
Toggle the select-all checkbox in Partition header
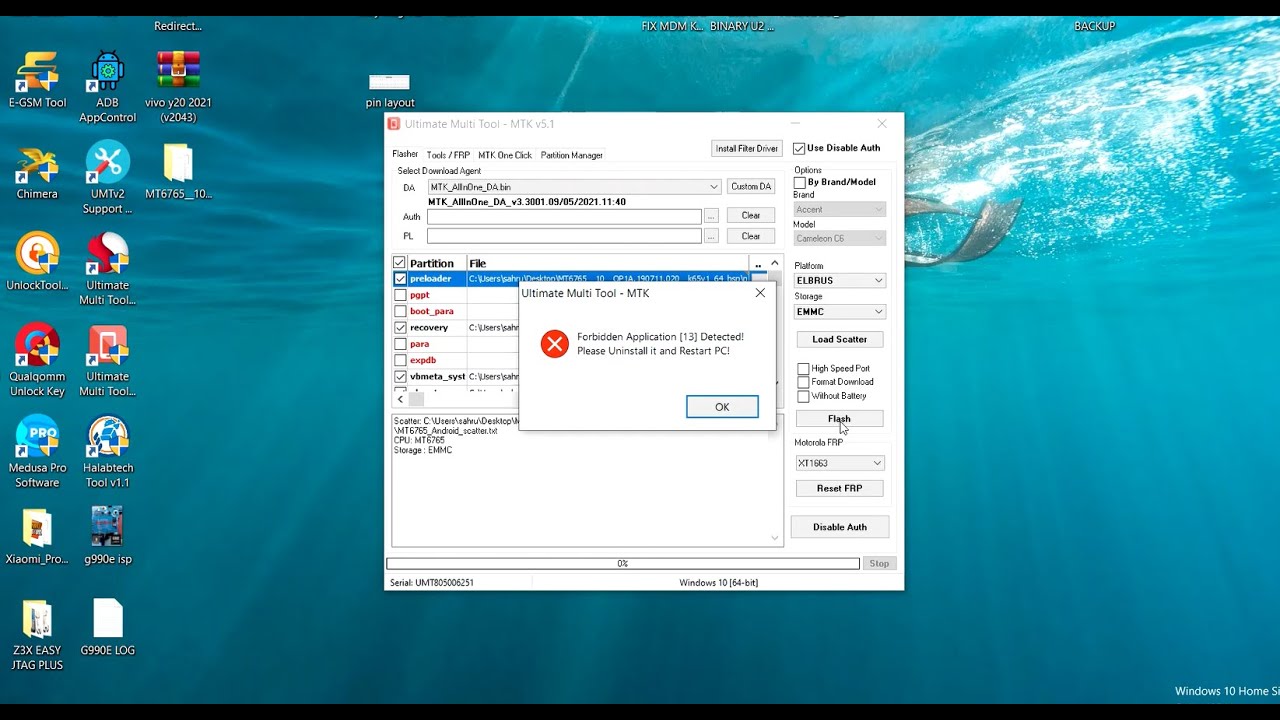[400, 263]
